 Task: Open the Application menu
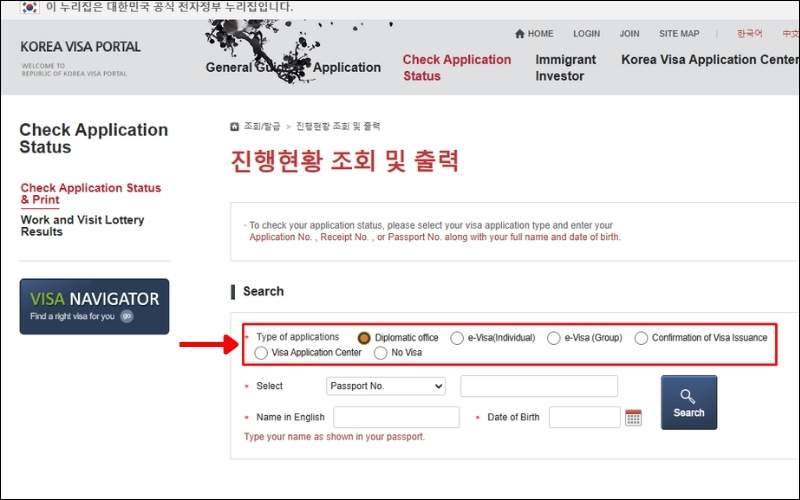click(347, 67)
